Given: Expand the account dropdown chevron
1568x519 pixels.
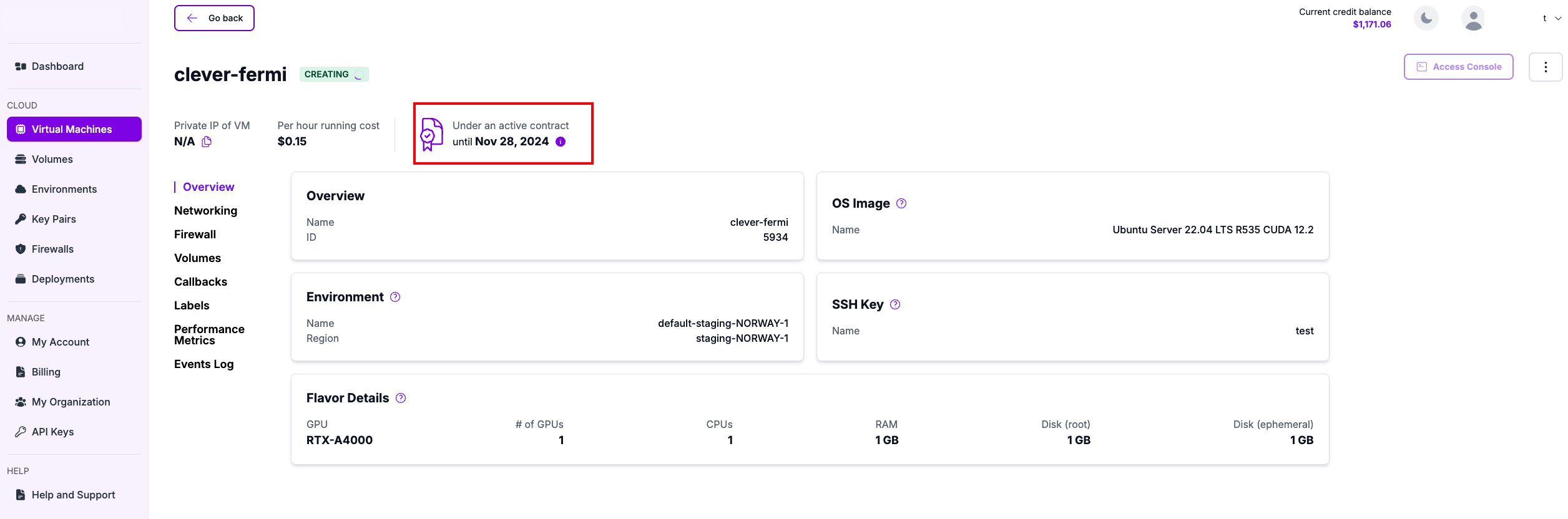Looking at the screenshot, I should [1558, 19].
